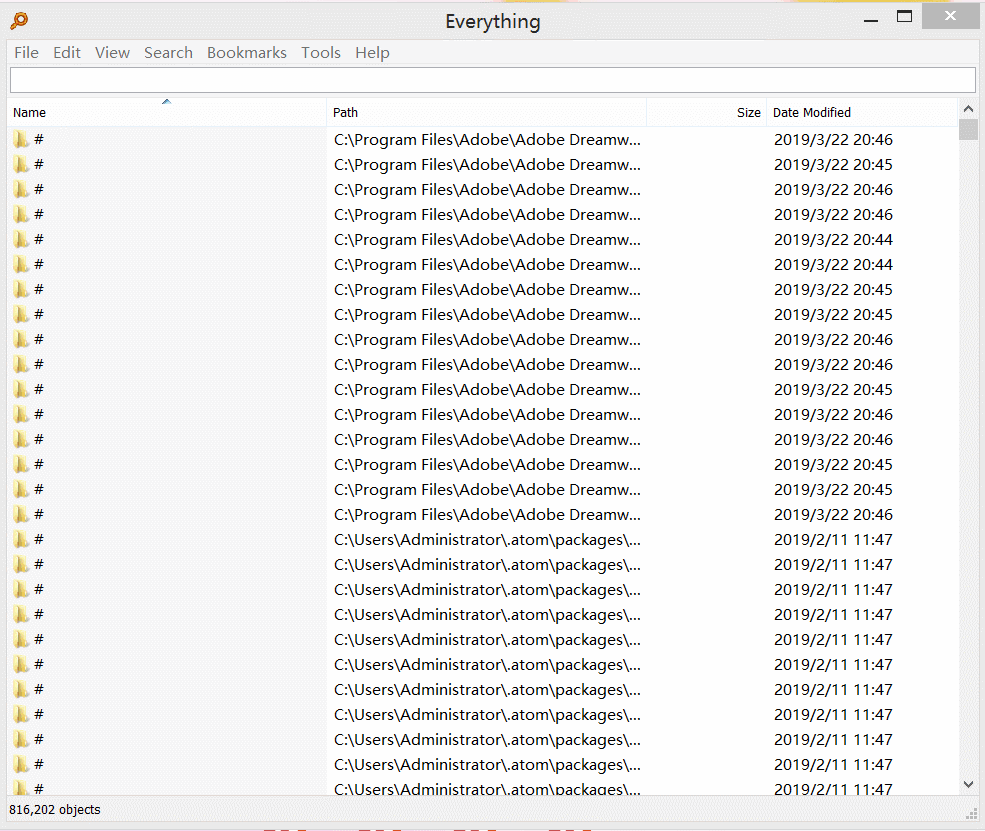The height and width of the screenshot is (831, 985).
Task: Click the search input field
Action: [x=492, y=80]
